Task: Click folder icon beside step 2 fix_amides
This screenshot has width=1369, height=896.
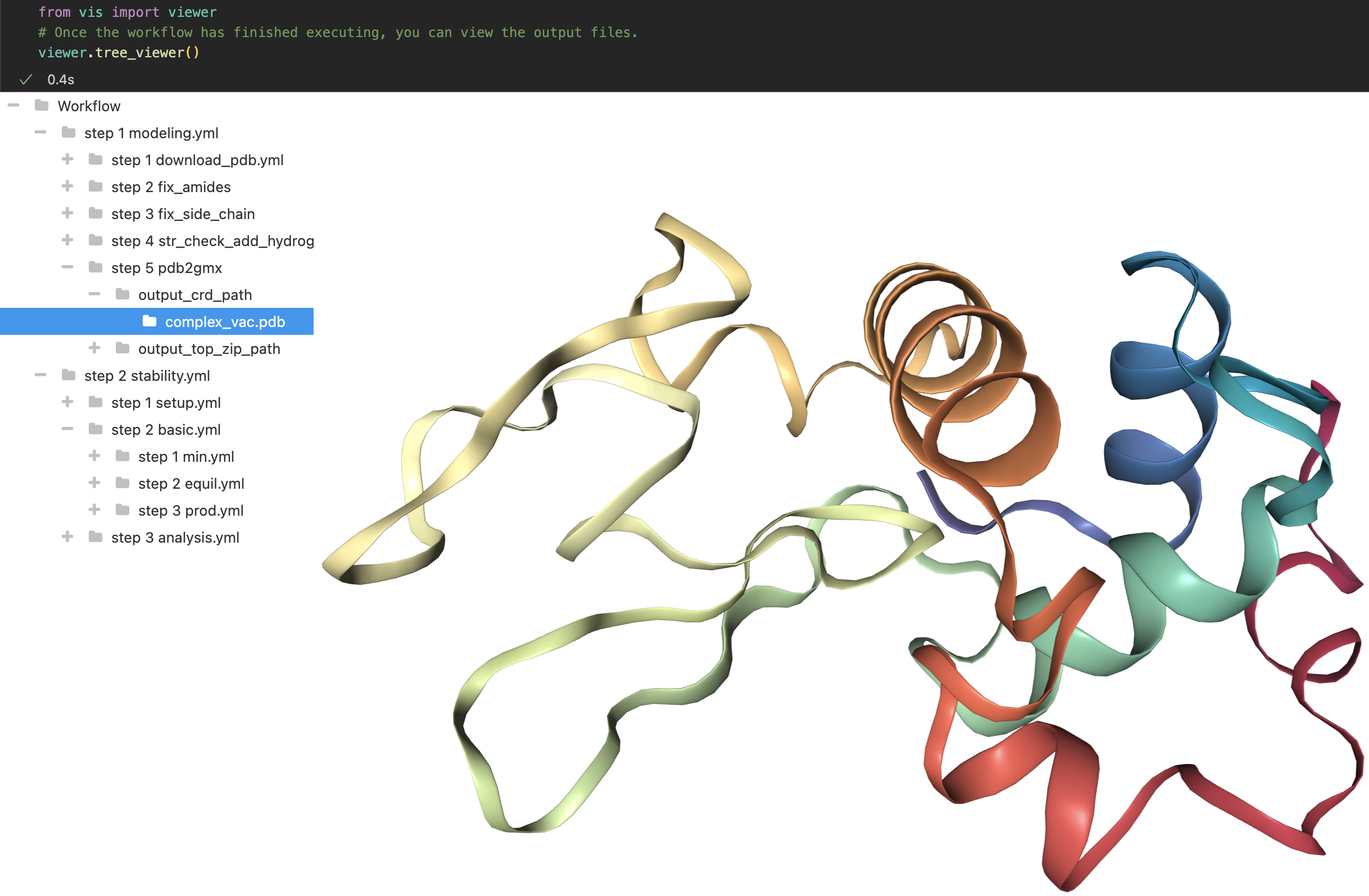Action: pos(96,187)
